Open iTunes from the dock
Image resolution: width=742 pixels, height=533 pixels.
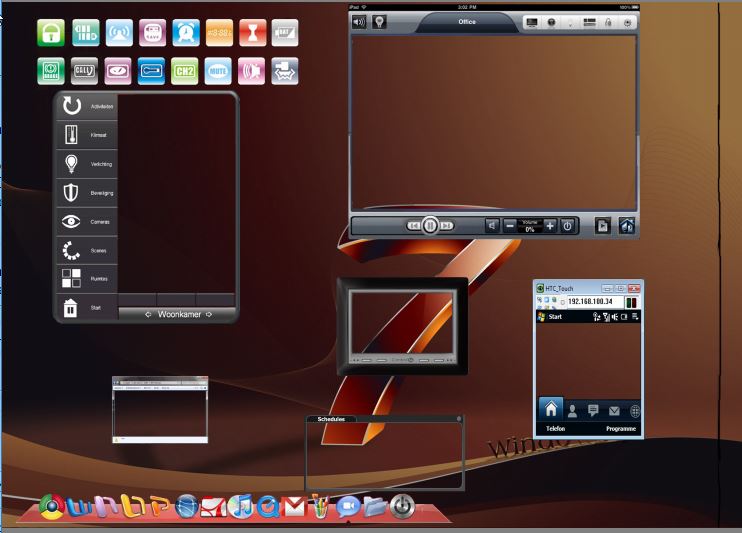(x=241, y=506)
